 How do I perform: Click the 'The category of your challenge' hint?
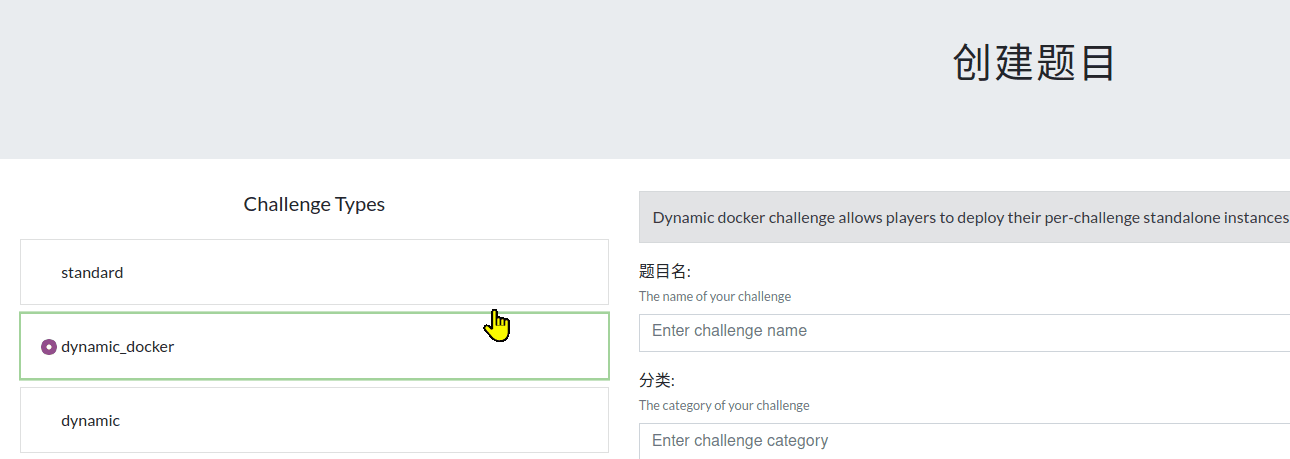tap(724, 406)
